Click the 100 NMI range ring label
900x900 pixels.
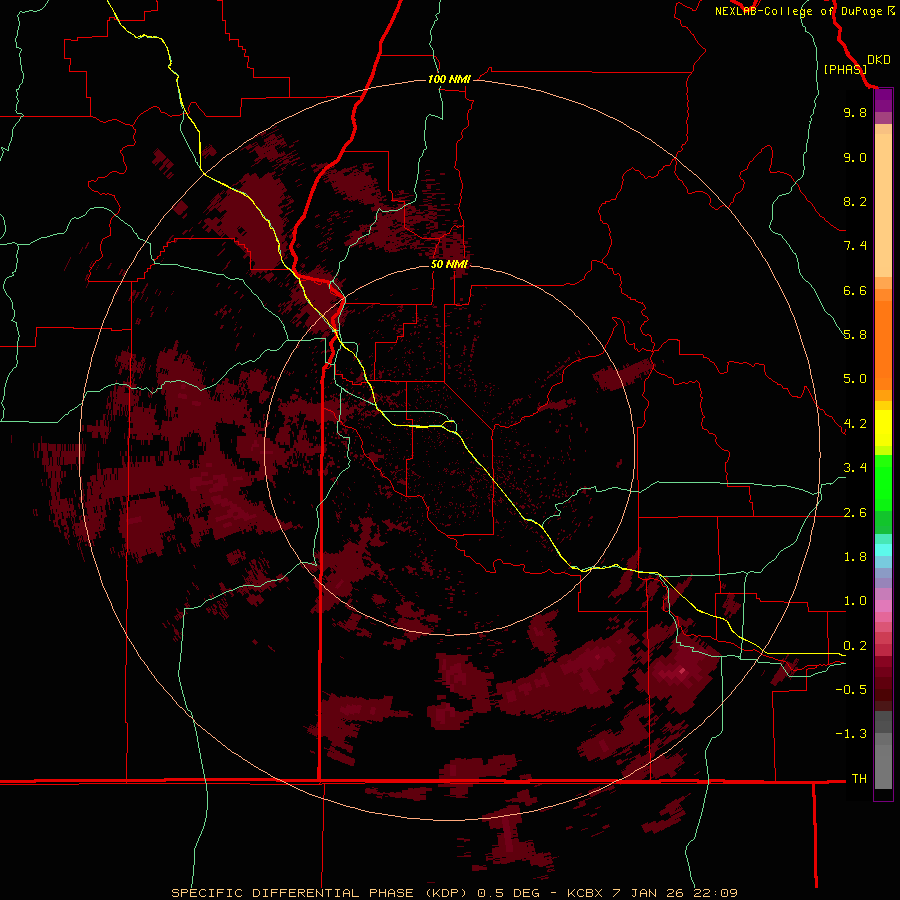[449, 79]
